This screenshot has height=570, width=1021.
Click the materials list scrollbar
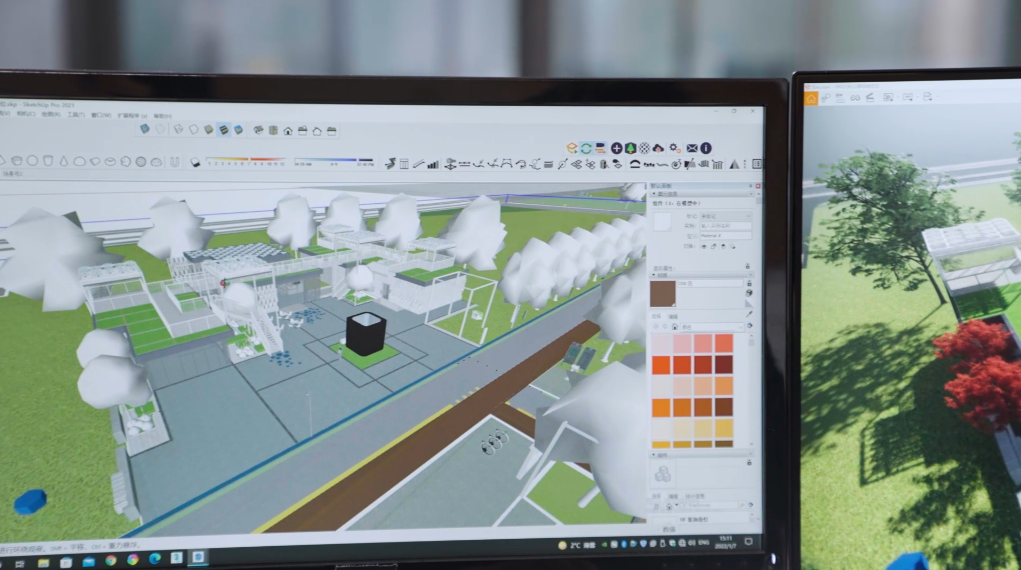(751, 390)
